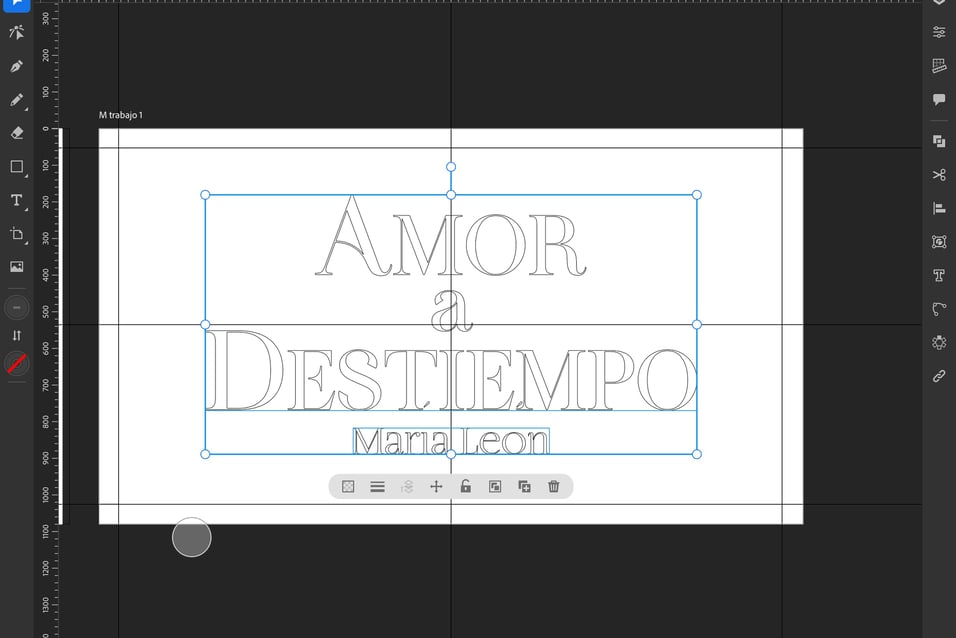Open the Combine Shapes panel
This screenshot has width=956, height=638.
pyautogui.click(x=939, y=142)
